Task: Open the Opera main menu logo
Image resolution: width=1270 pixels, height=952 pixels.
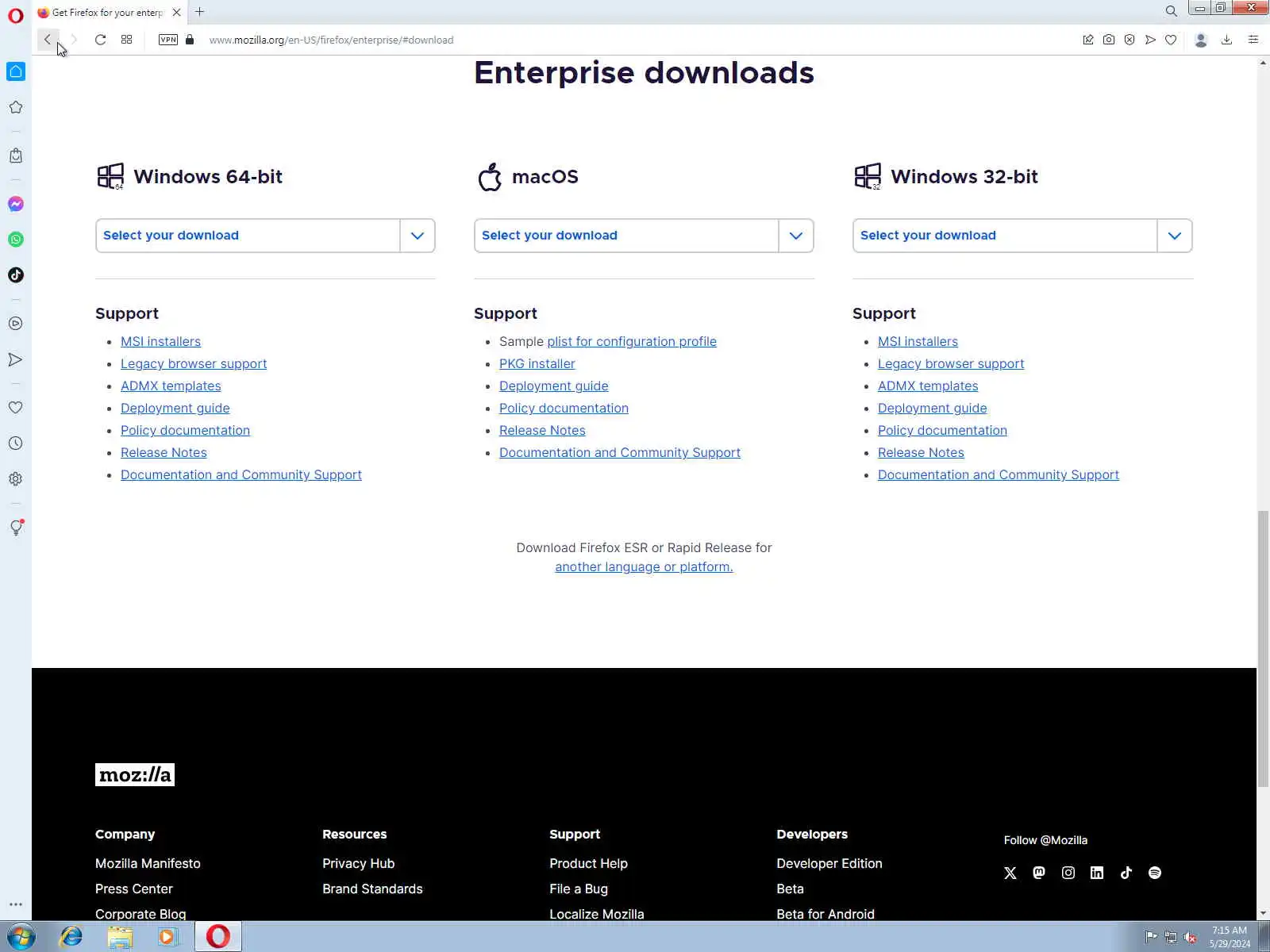Action: pos(15,15)
